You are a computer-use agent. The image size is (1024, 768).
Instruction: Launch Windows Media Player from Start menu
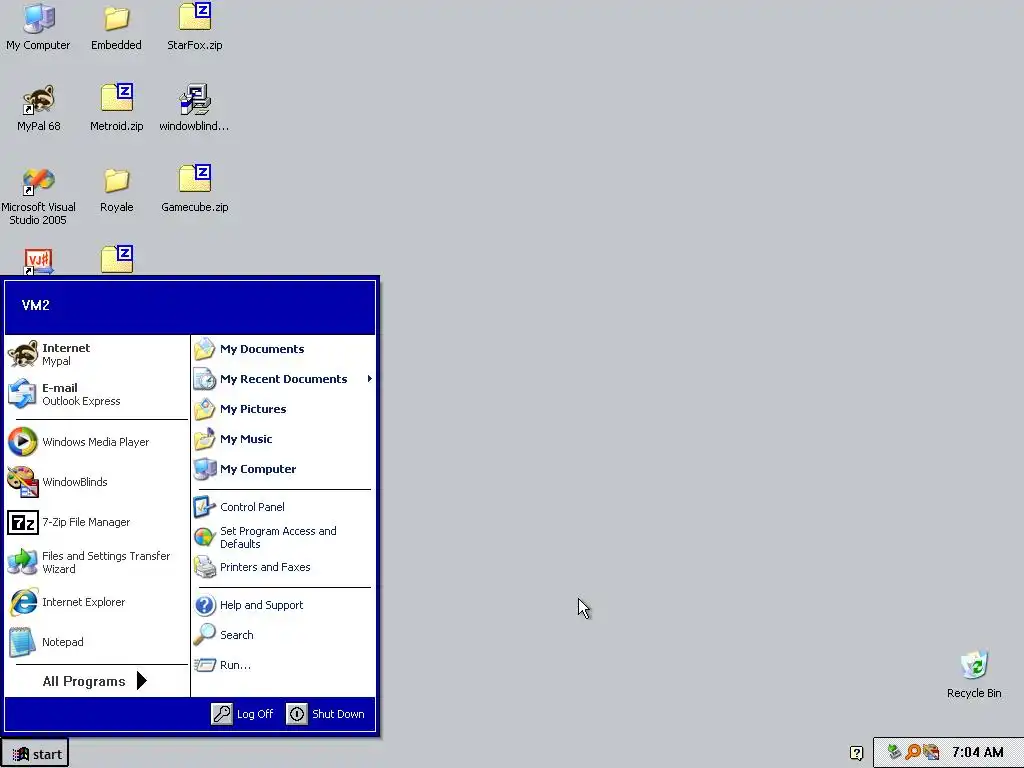(97, 442)
